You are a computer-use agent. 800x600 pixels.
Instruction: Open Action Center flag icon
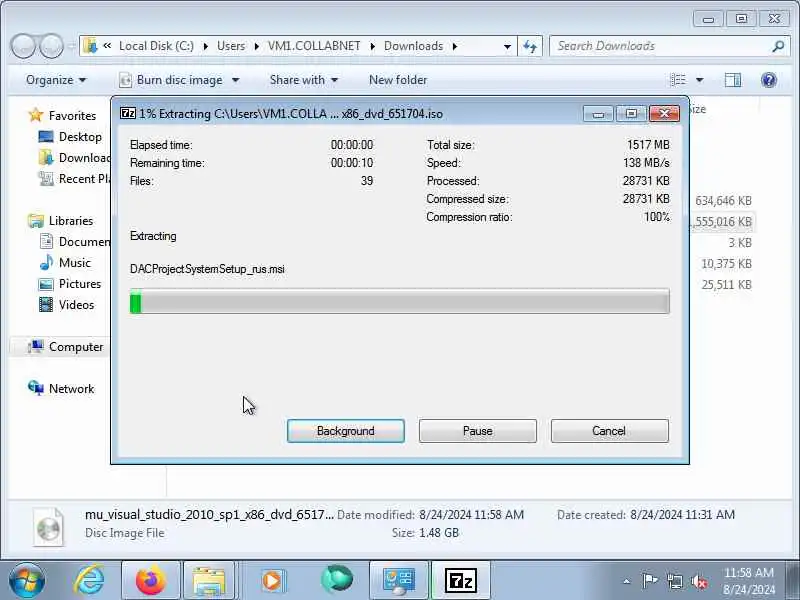click(649, 581)
